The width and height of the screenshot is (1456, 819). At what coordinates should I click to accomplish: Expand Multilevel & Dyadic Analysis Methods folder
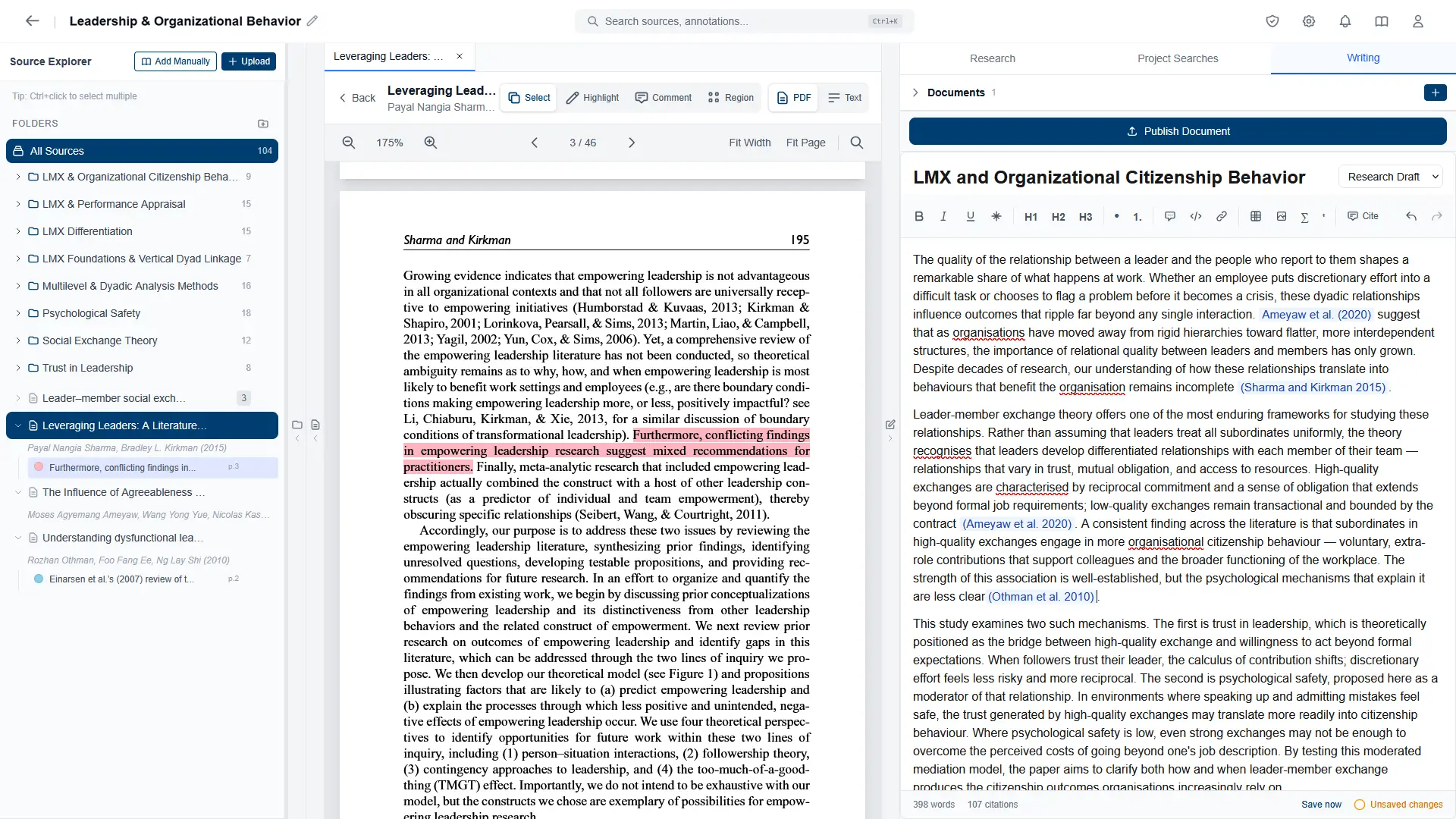(x=18, y=286)
